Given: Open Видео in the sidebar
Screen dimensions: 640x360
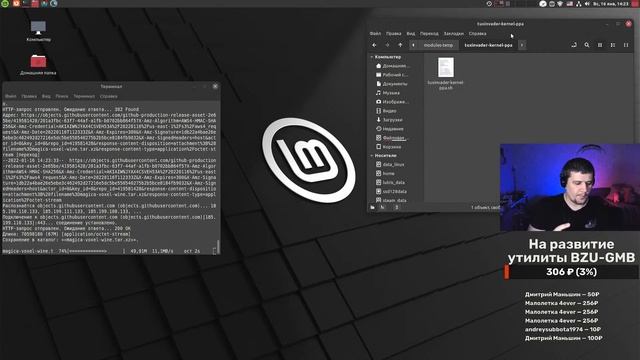Looking at the screenshot, I should click(387, 111).
